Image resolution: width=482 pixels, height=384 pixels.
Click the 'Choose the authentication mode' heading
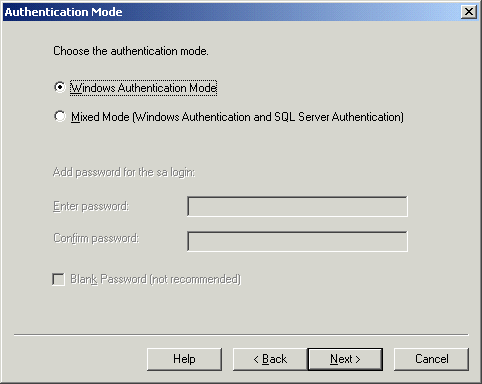click(x=131, y=51)
